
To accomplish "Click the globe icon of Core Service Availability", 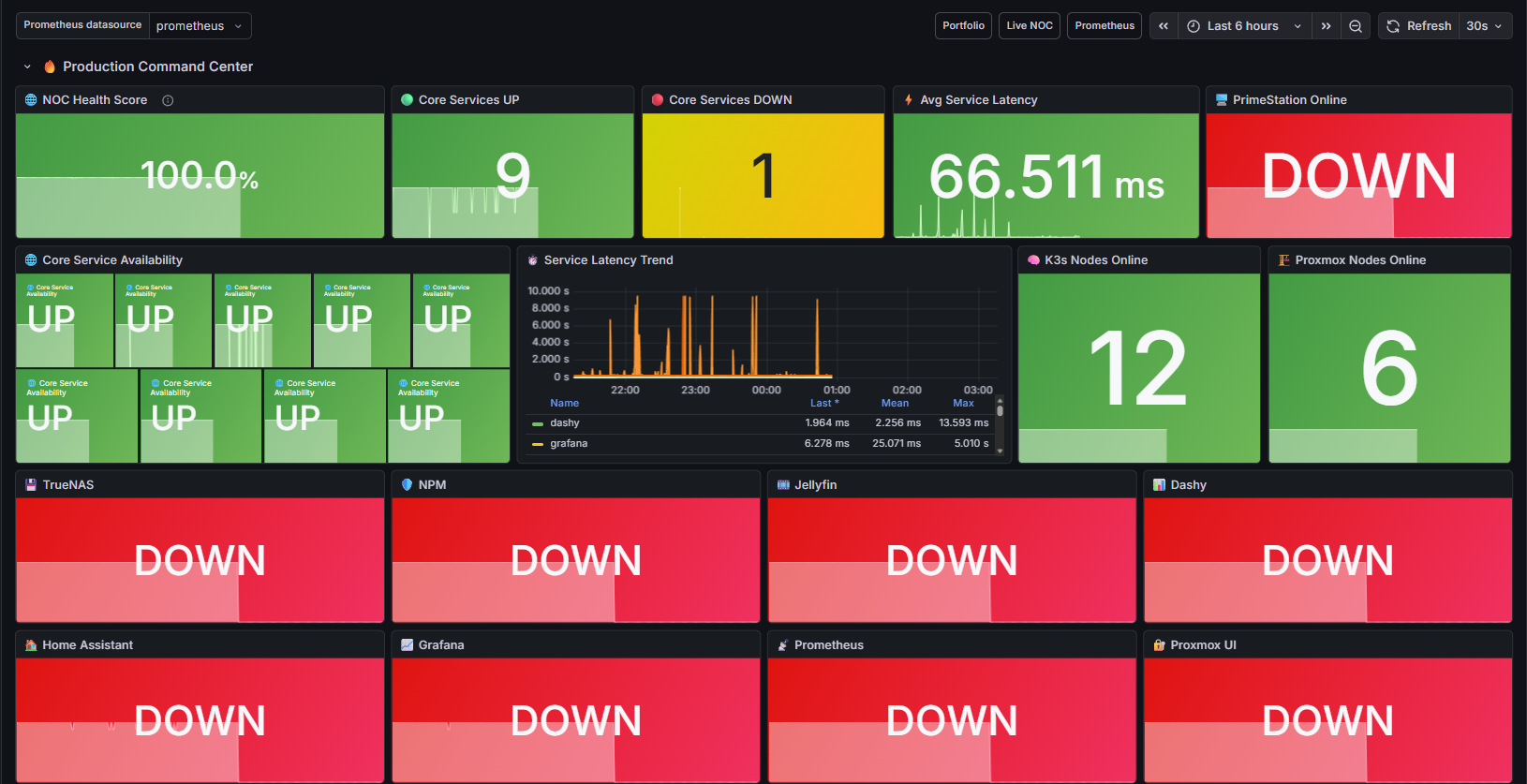I will (x=31, y=260).
